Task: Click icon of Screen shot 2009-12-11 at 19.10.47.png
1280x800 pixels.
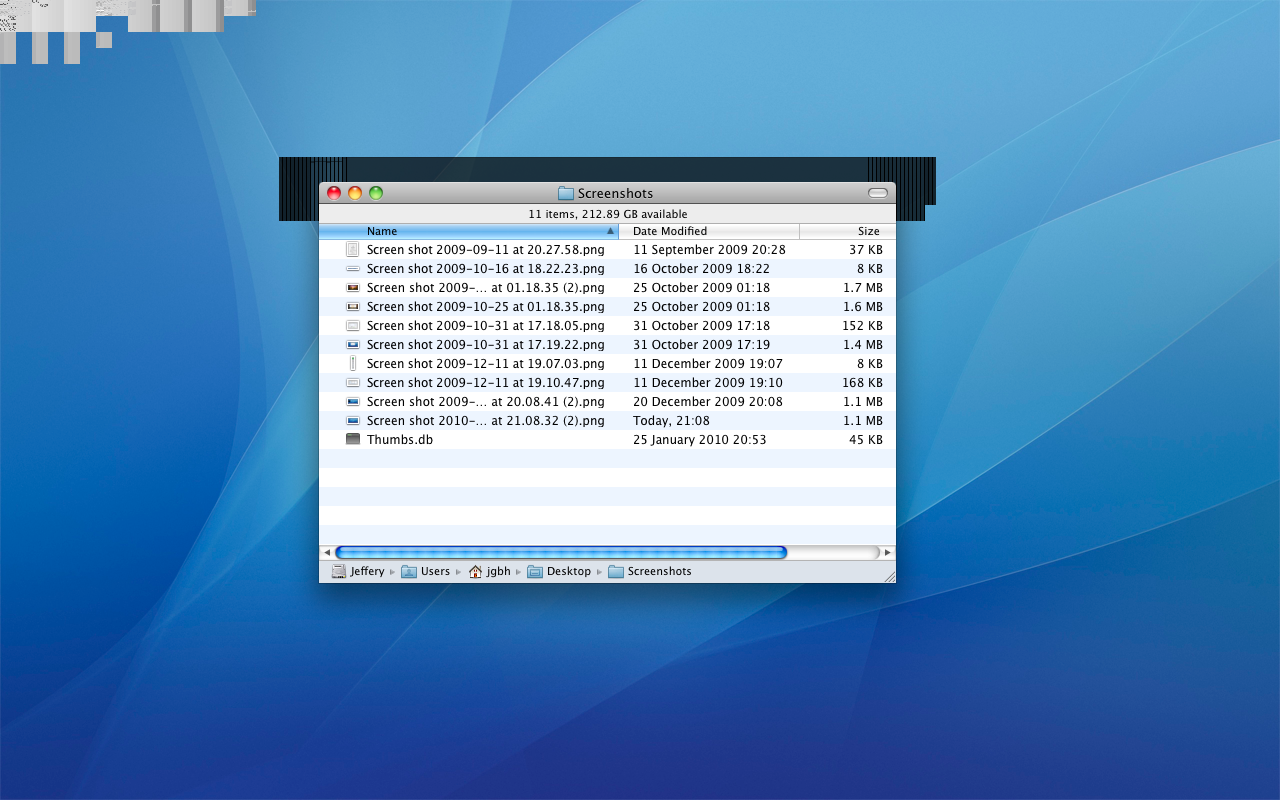Action: point(352,383)
